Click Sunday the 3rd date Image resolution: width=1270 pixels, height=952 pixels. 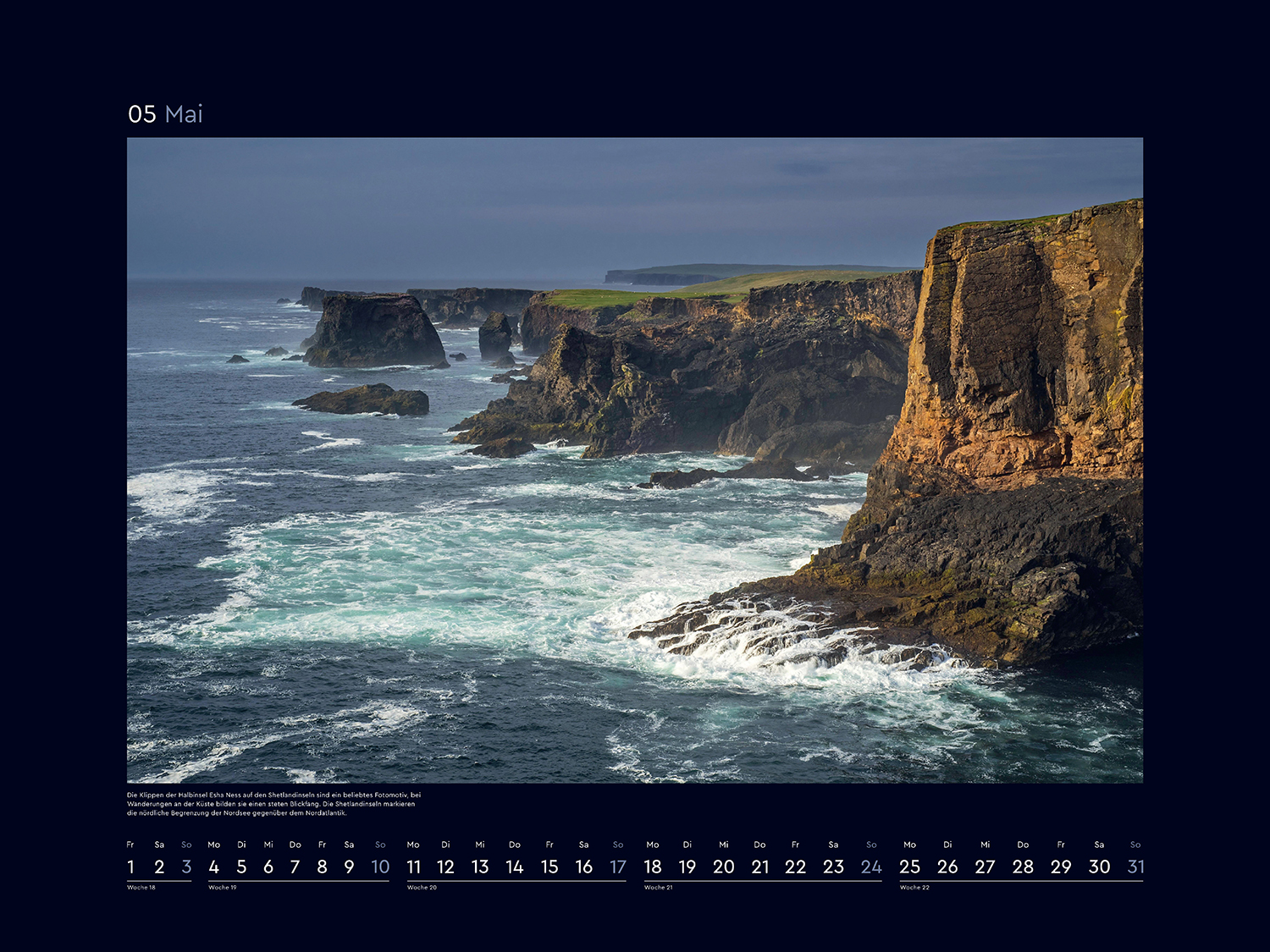pyautogui.click(x=186, y=867)
